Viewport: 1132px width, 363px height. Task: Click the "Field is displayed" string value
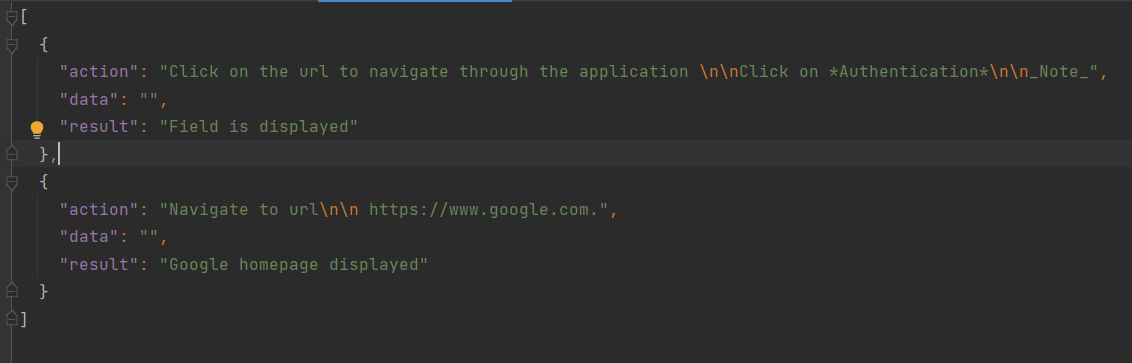tap(258, 126)
